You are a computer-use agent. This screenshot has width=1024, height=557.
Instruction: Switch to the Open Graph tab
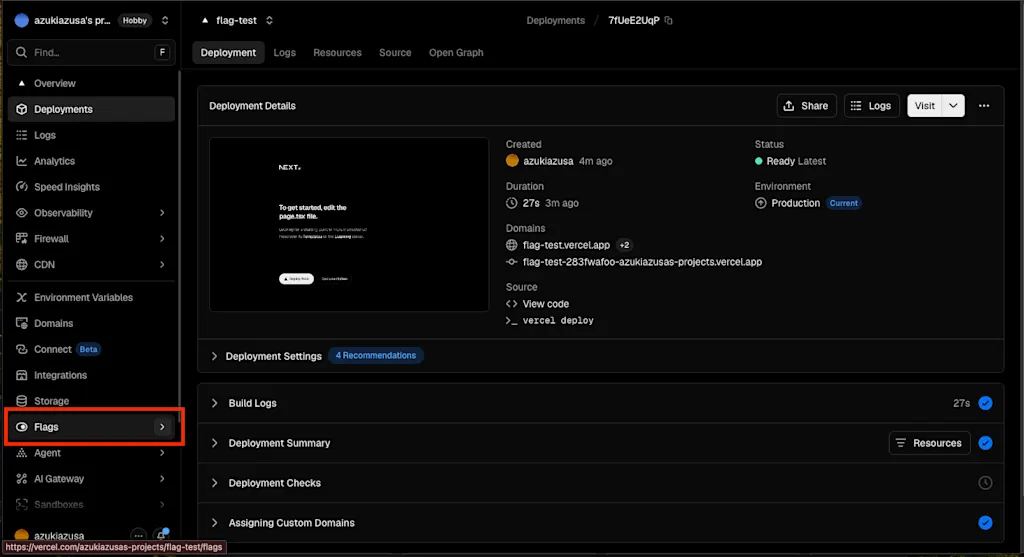[456, 52]
